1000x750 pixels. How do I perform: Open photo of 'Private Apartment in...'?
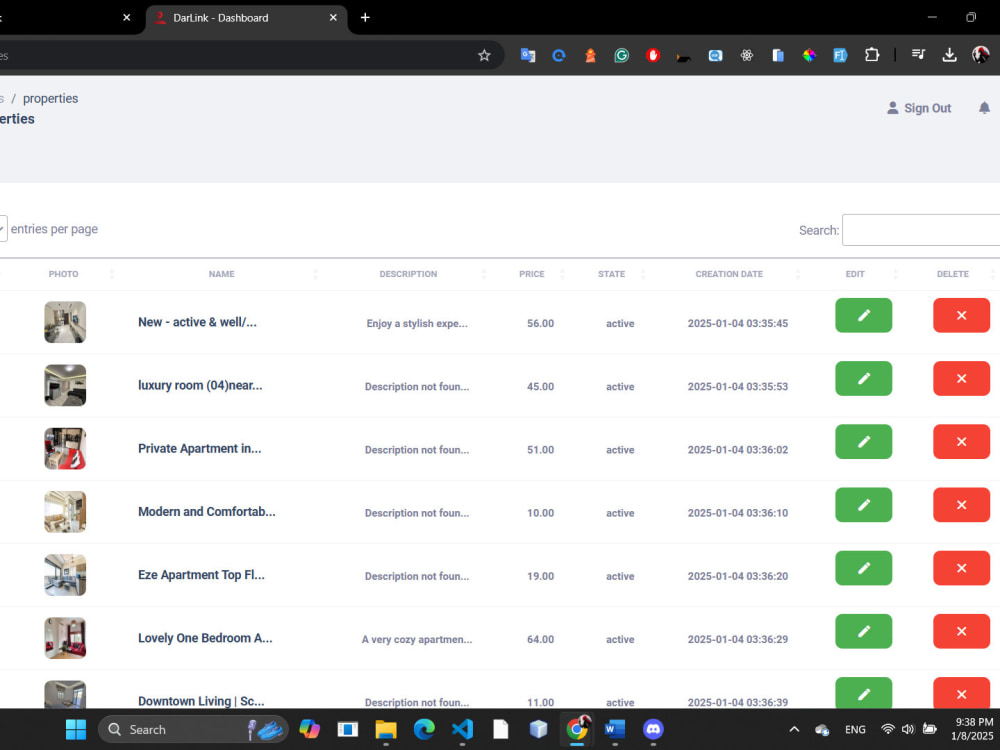coord(65,448)
